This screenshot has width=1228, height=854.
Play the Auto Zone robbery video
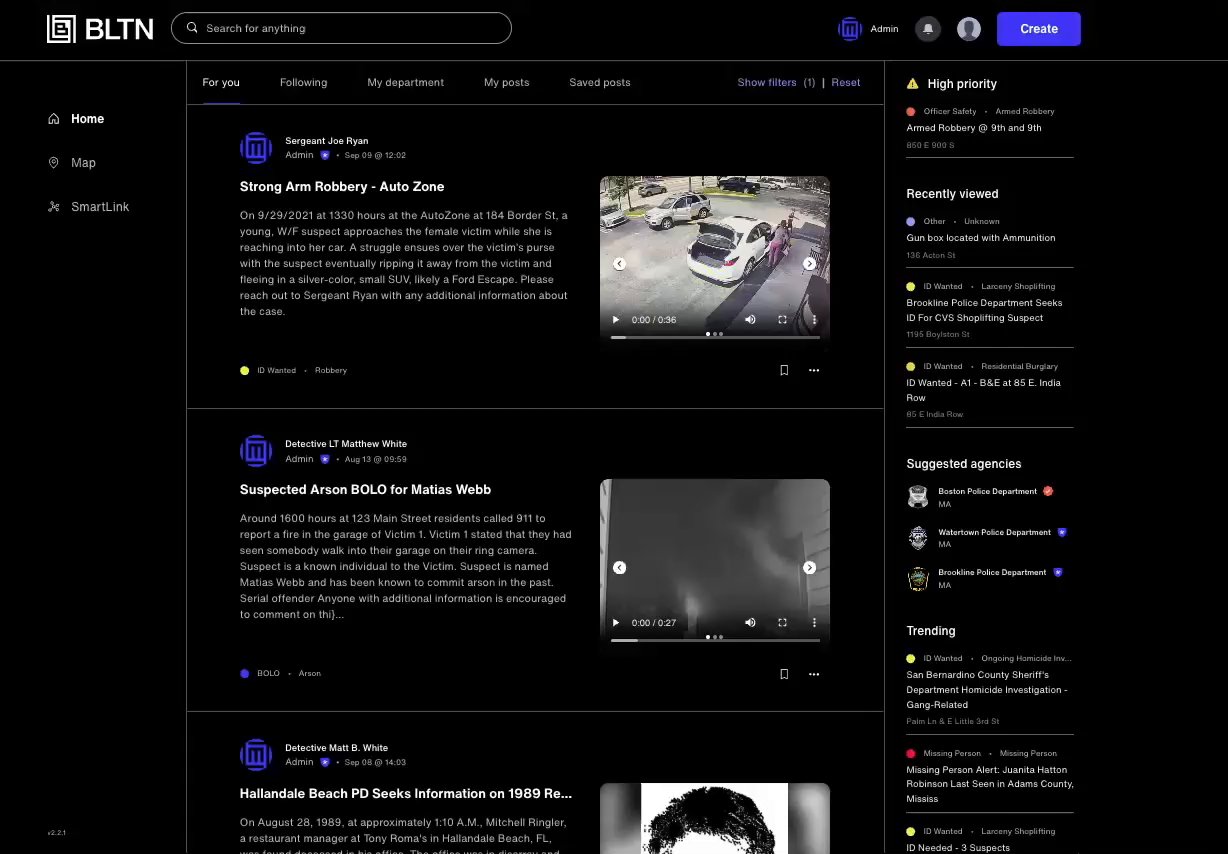616,320
